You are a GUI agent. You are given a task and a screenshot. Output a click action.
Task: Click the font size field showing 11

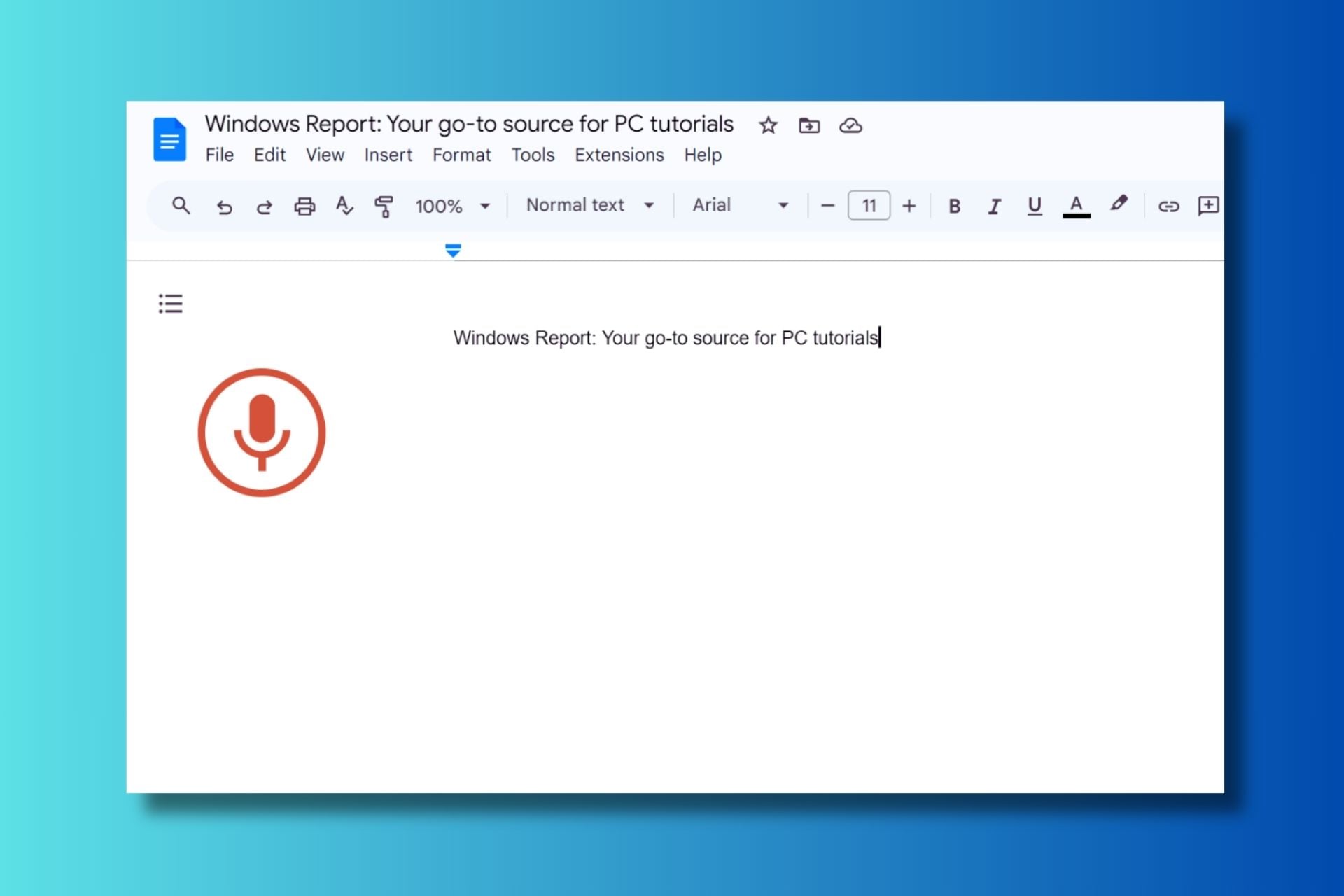[x=869, y=206]
